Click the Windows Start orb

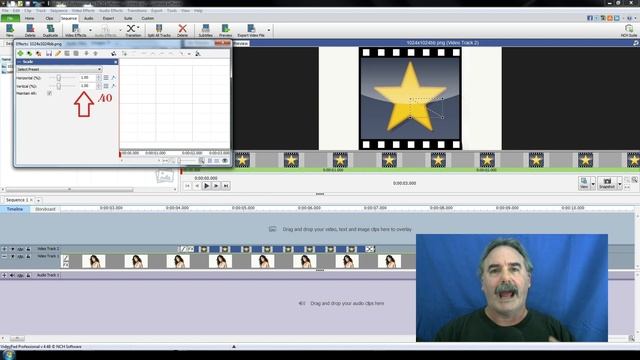tap(8, 354)
